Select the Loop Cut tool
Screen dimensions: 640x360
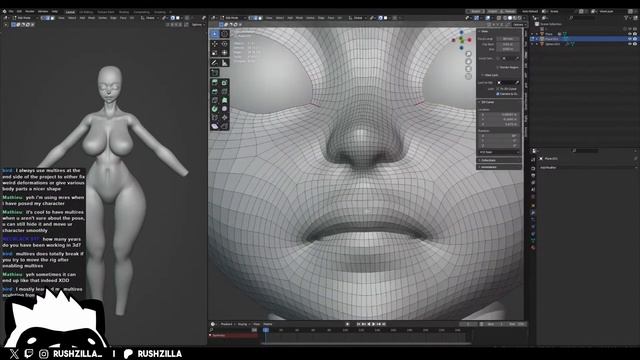coord(224,91)
